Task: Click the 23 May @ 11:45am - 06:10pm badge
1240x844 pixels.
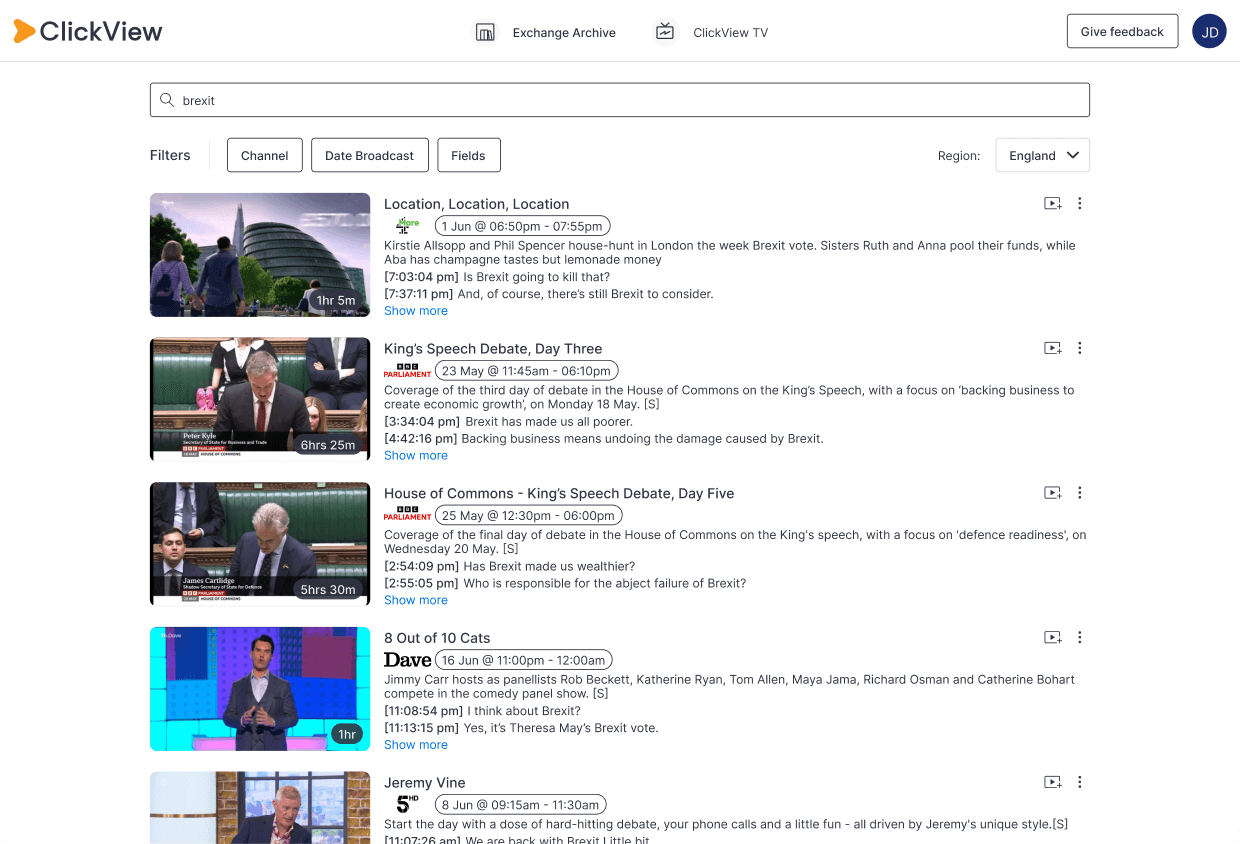Action: coord(526,371)
